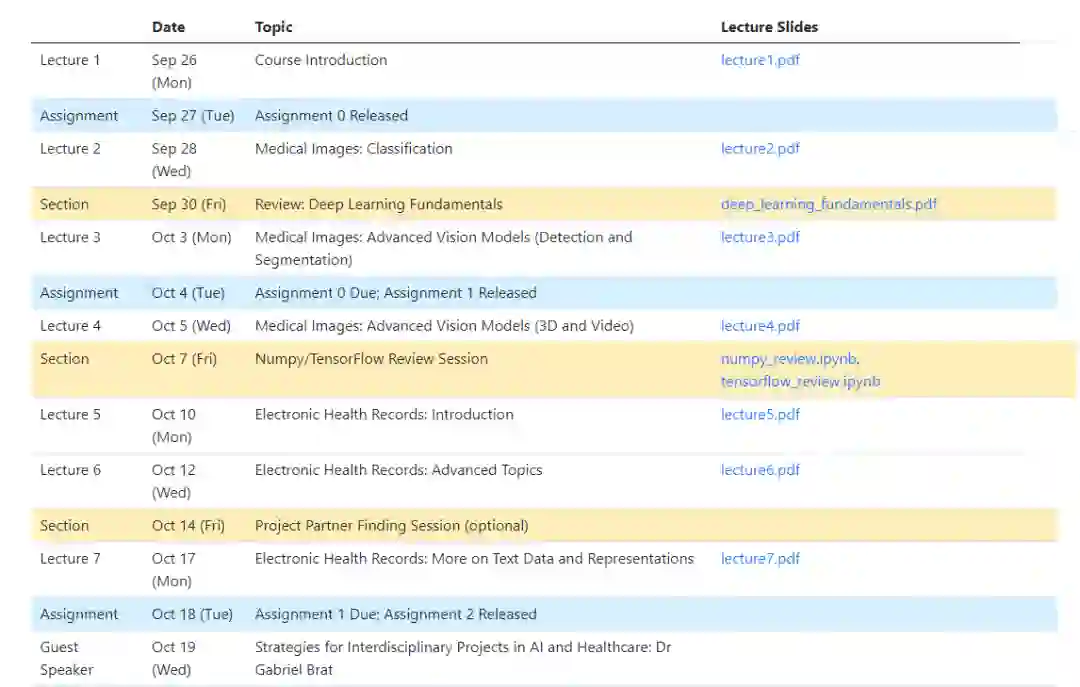Click the Lecture Slides column header
This screenshot has height=687, width=1080.
pyautogui.click(x=769, y=27)
